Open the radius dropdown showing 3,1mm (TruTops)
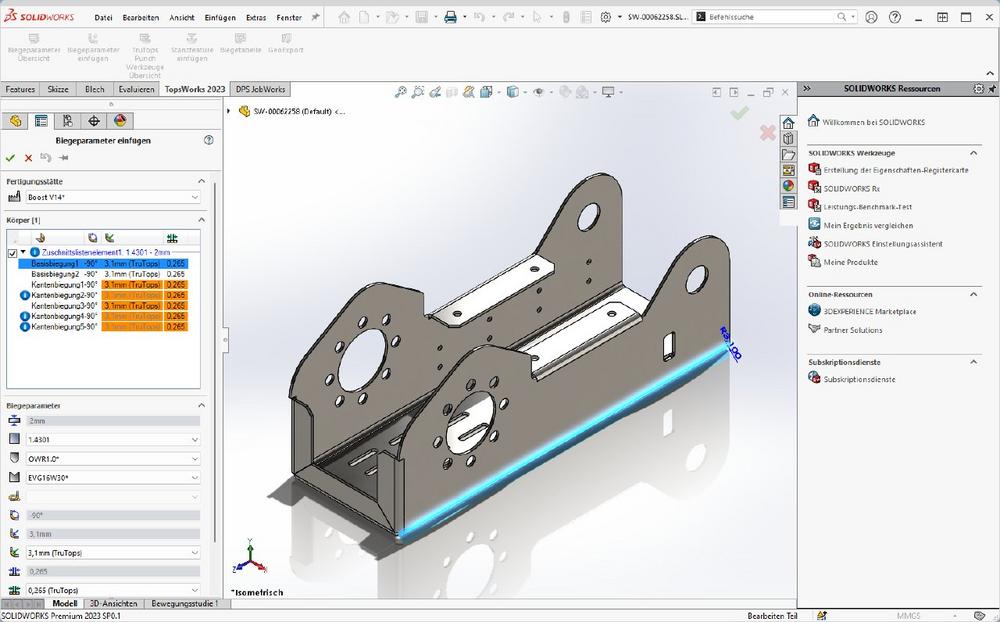 click(113, 552)
